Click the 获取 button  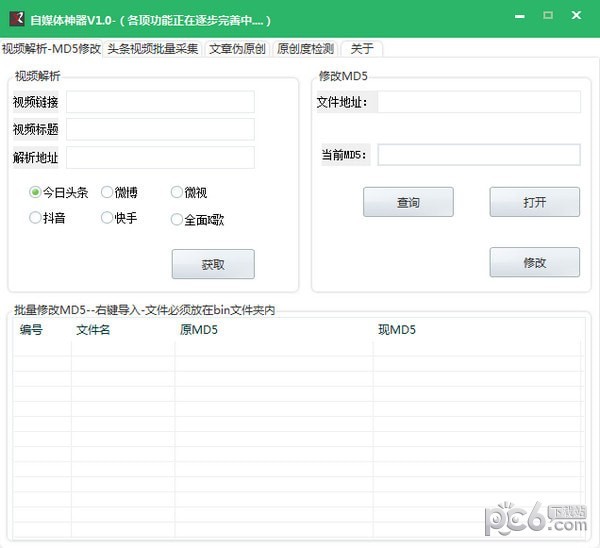click(213, 264)
